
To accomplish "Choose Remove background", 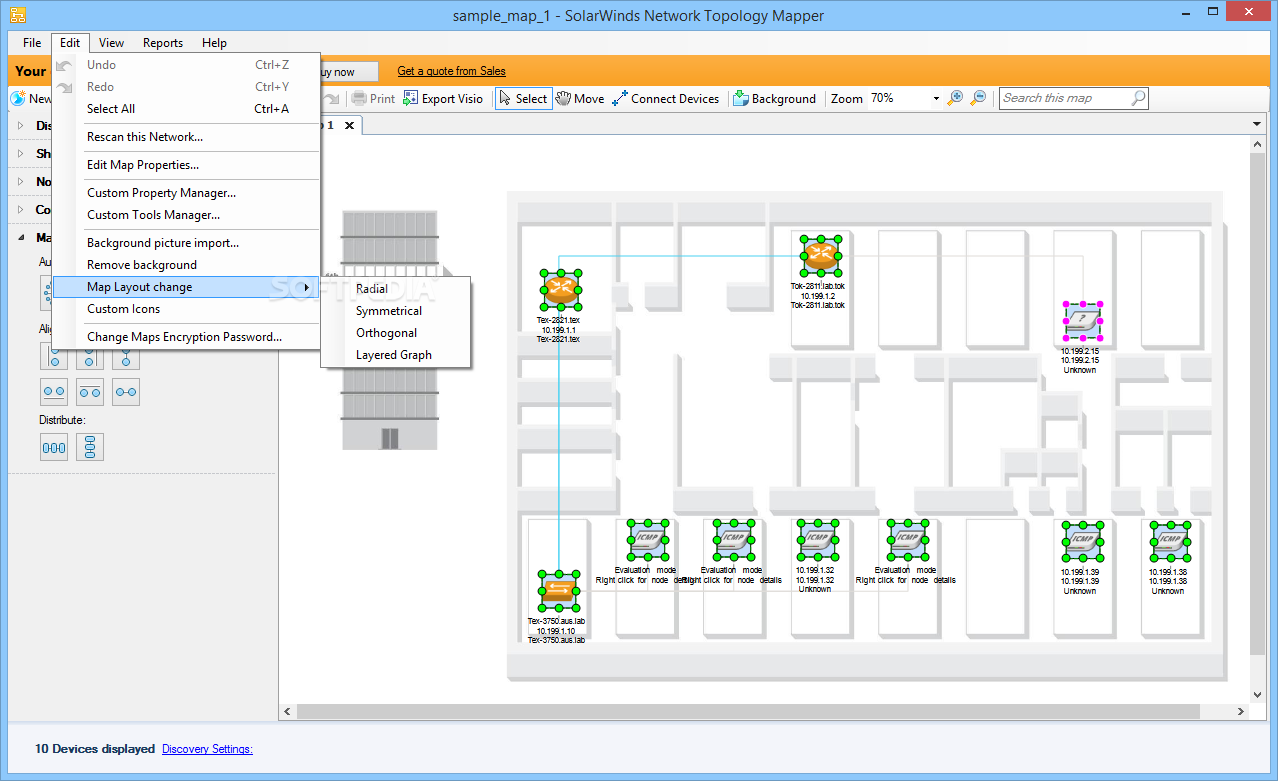I will click(188, 265).
